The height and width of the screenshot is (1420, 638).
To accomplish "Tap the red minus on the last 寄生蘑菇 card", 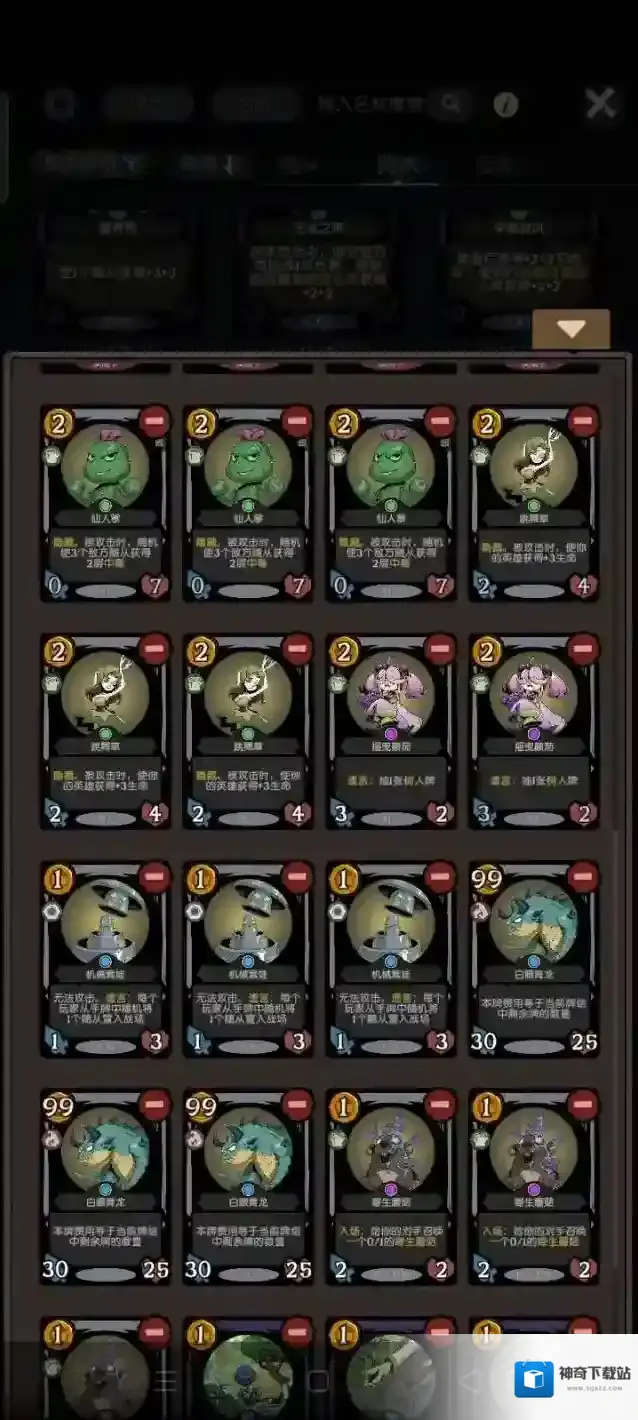I will coord(583,1106).
